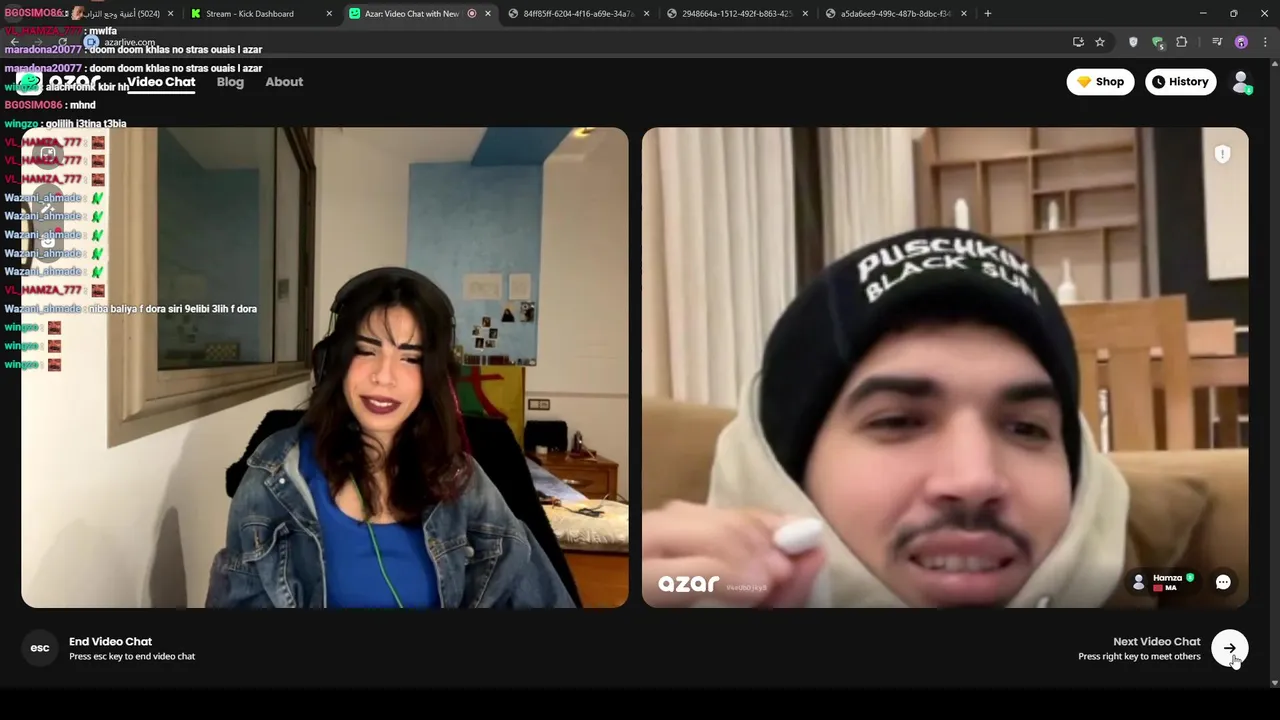Close the 84ff85ff tab
This screenshot has height=720, width=1280.
646,14
